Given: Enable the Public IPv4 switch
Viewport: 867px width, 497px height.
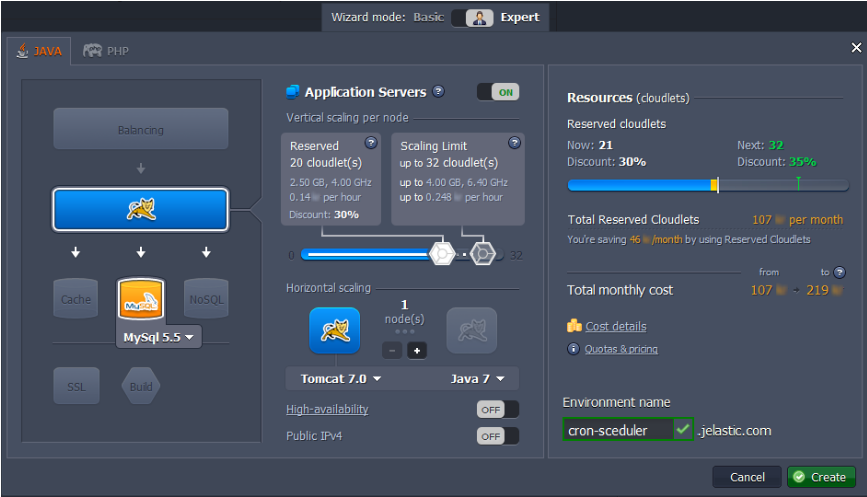Looking at the screenshot, I should 497,436.
